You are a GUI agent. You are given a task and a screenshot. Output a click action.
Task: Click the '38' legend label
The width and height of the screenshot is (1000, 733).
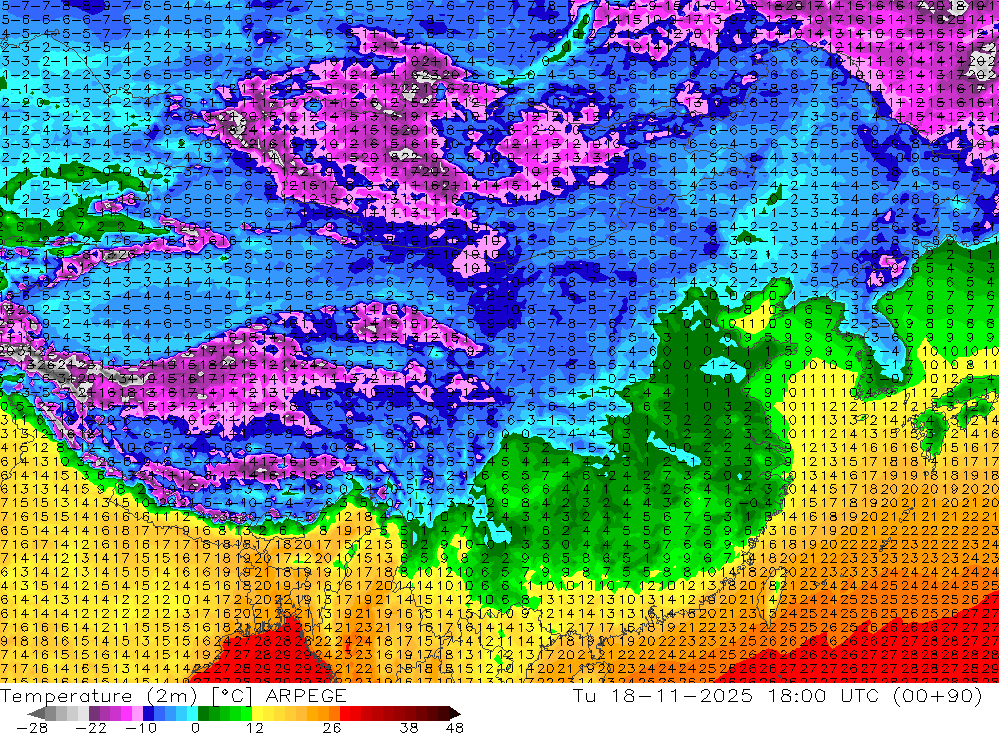pos(409,727)
